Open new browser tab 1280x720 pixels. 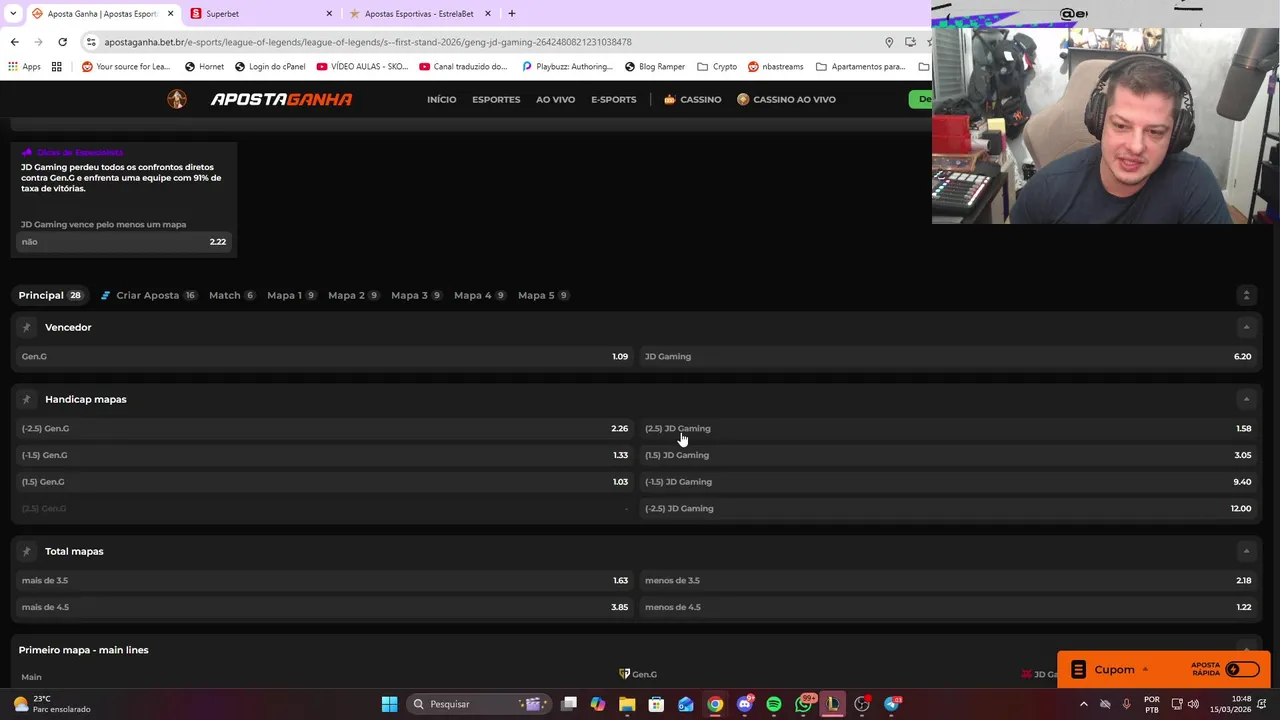coord(511,14)
